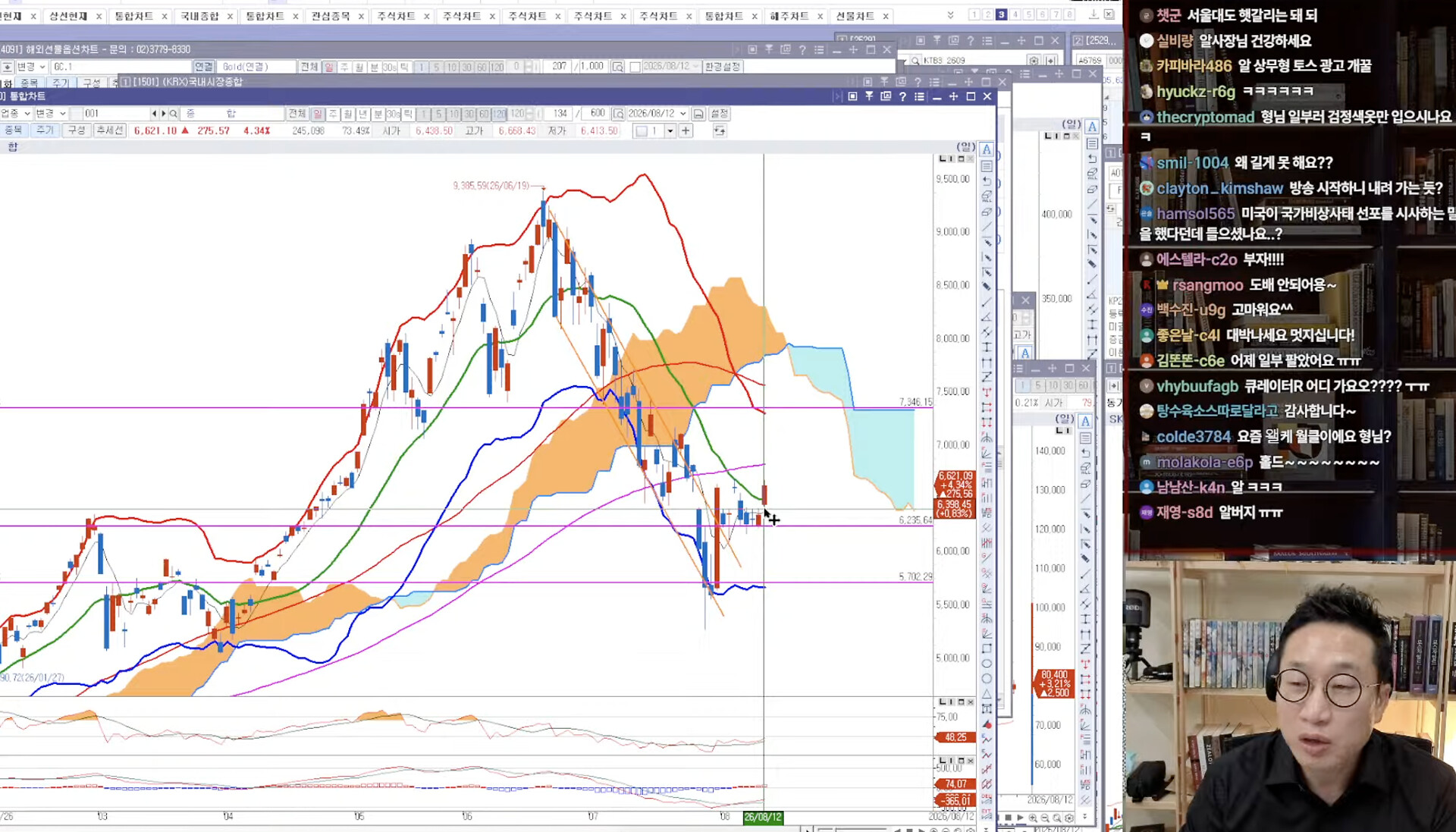Click the 설정 button in 통합차트 toolbar
The image size is (1456, 832).
click(x=719, y=114)
